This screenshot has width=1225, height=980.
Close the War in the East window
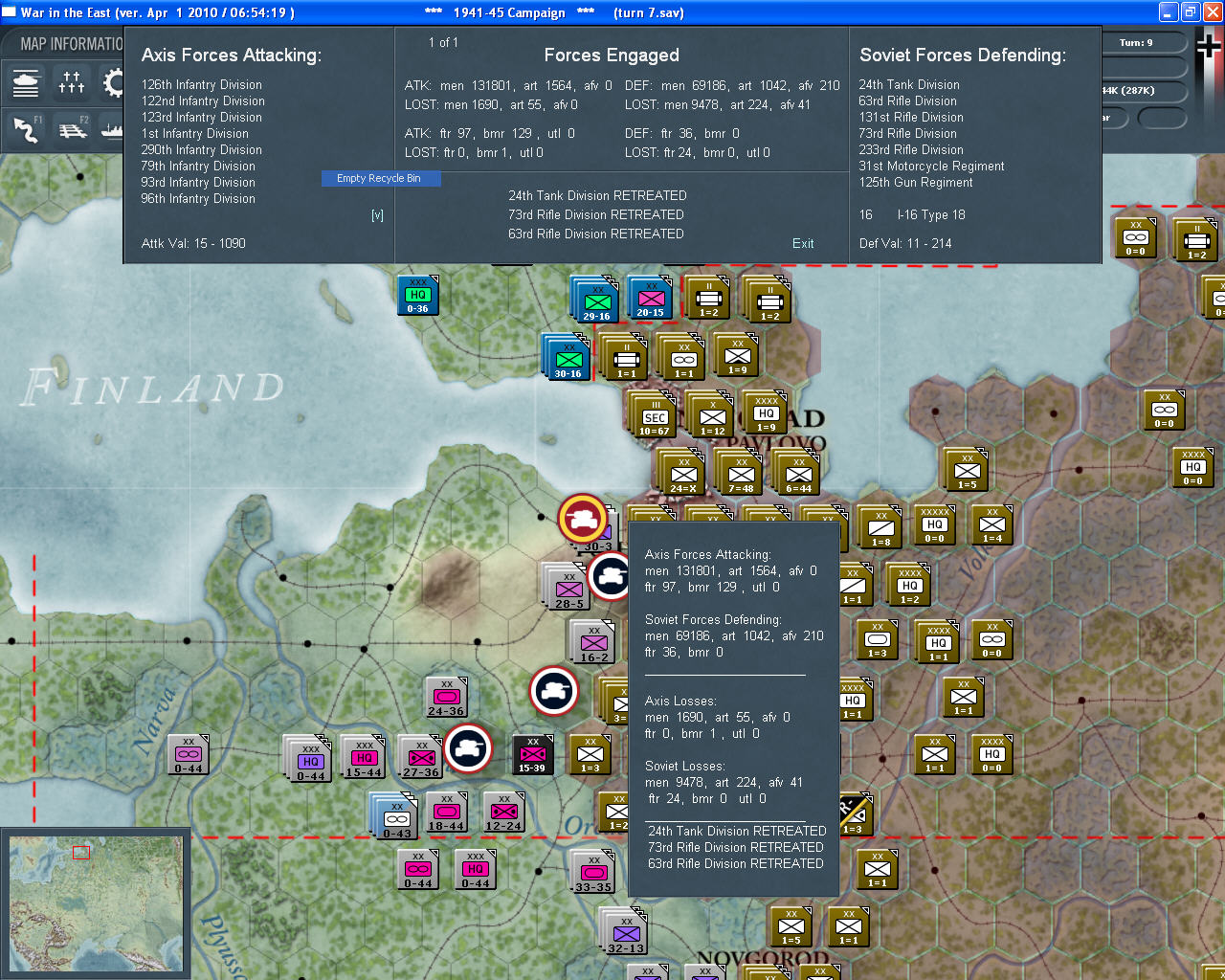pyautogui.click(x=1213, y=12)
